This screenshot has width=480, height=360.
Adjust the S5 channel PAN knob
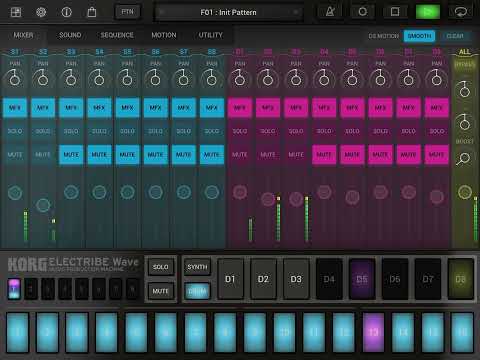[x=127, y=79]
